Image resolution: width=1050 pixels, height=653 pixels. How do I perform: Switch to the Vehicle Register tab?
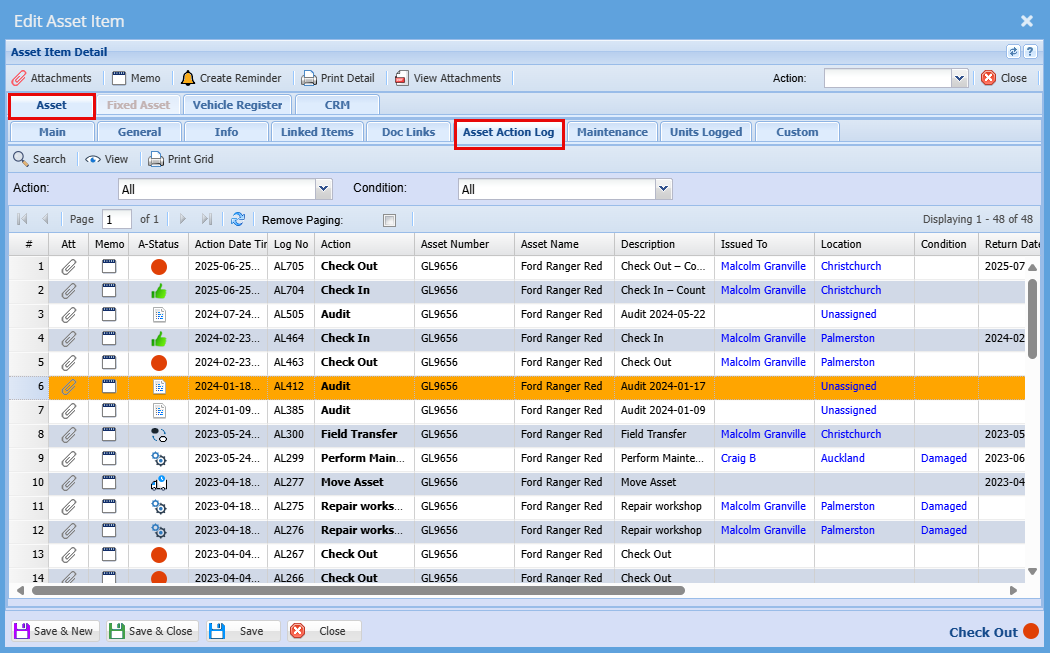[237, 105]
